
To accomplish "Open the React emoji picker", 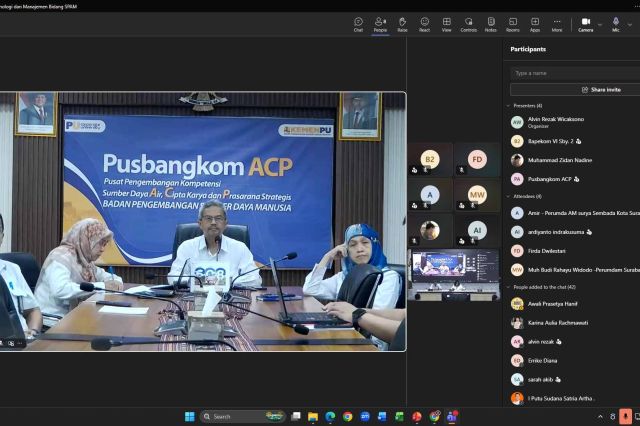I will (424, 24).
